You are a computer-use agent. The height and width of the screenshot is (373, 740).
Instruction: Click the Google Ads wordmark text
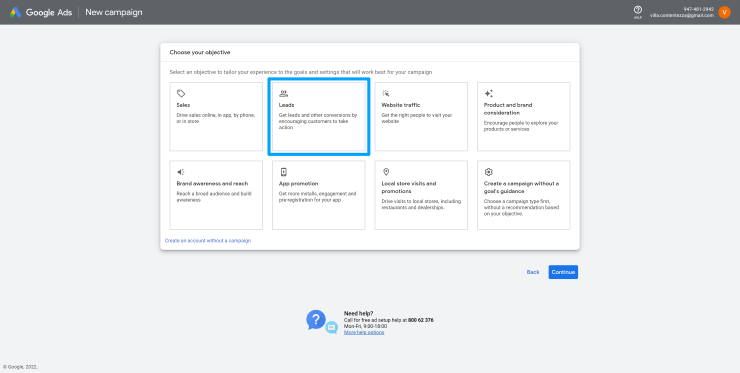49,12
